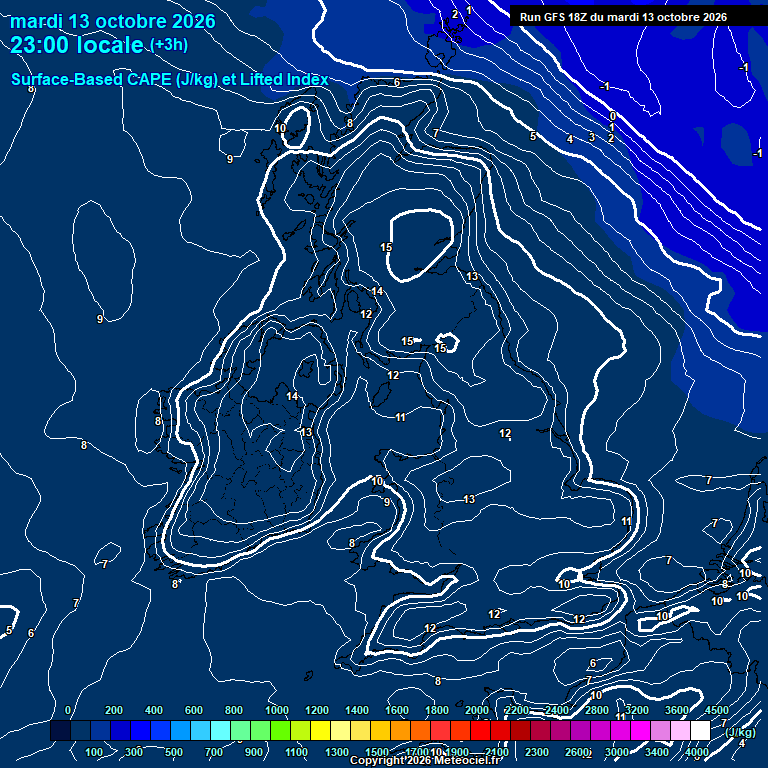Click the orange 1600 legend swatch
The height and width of the screenshot is (768, 768).
pos(400,730)
